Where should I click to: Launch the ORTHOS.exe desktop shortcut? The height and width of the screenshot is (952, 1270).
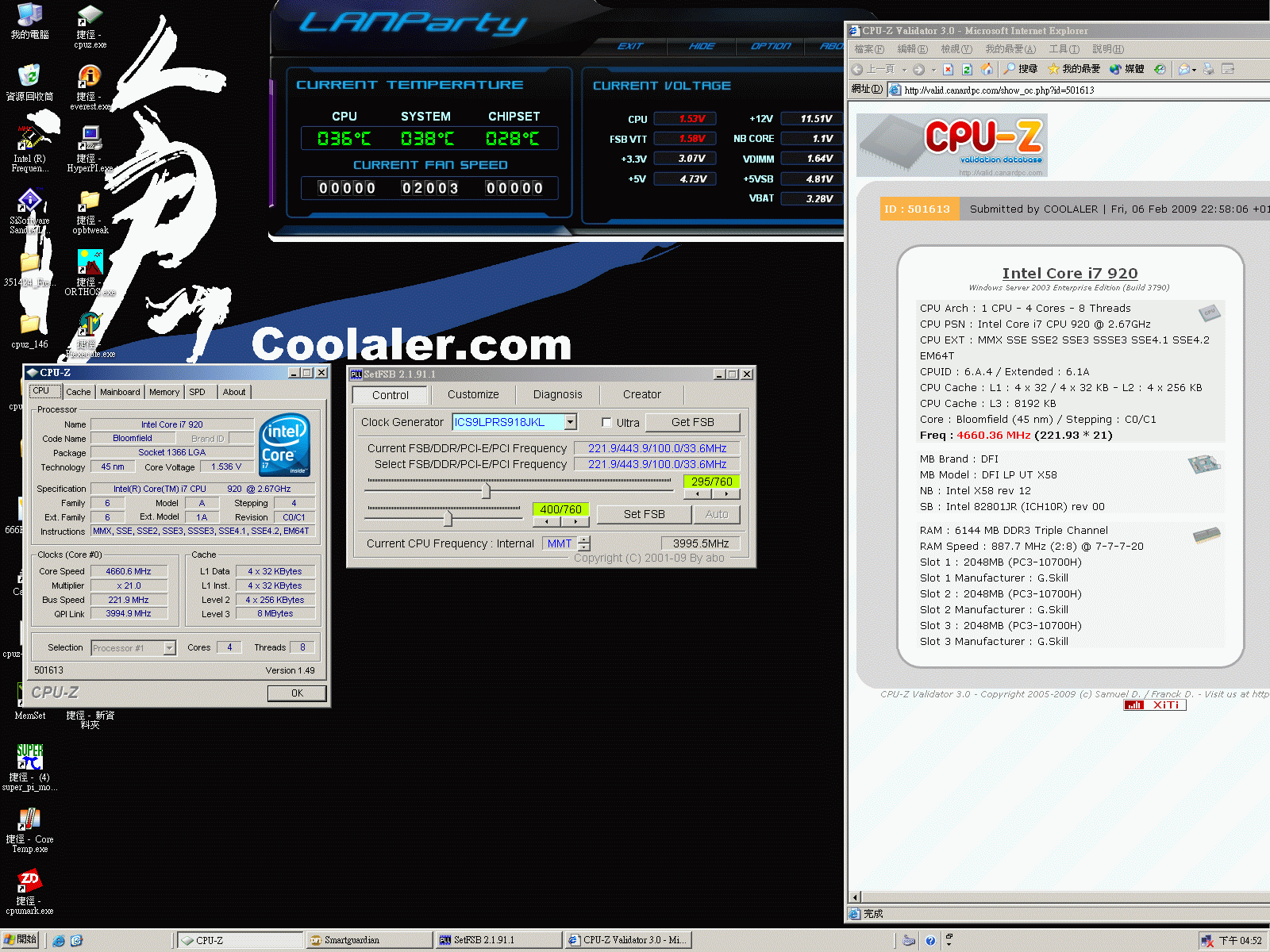point(90,273)
